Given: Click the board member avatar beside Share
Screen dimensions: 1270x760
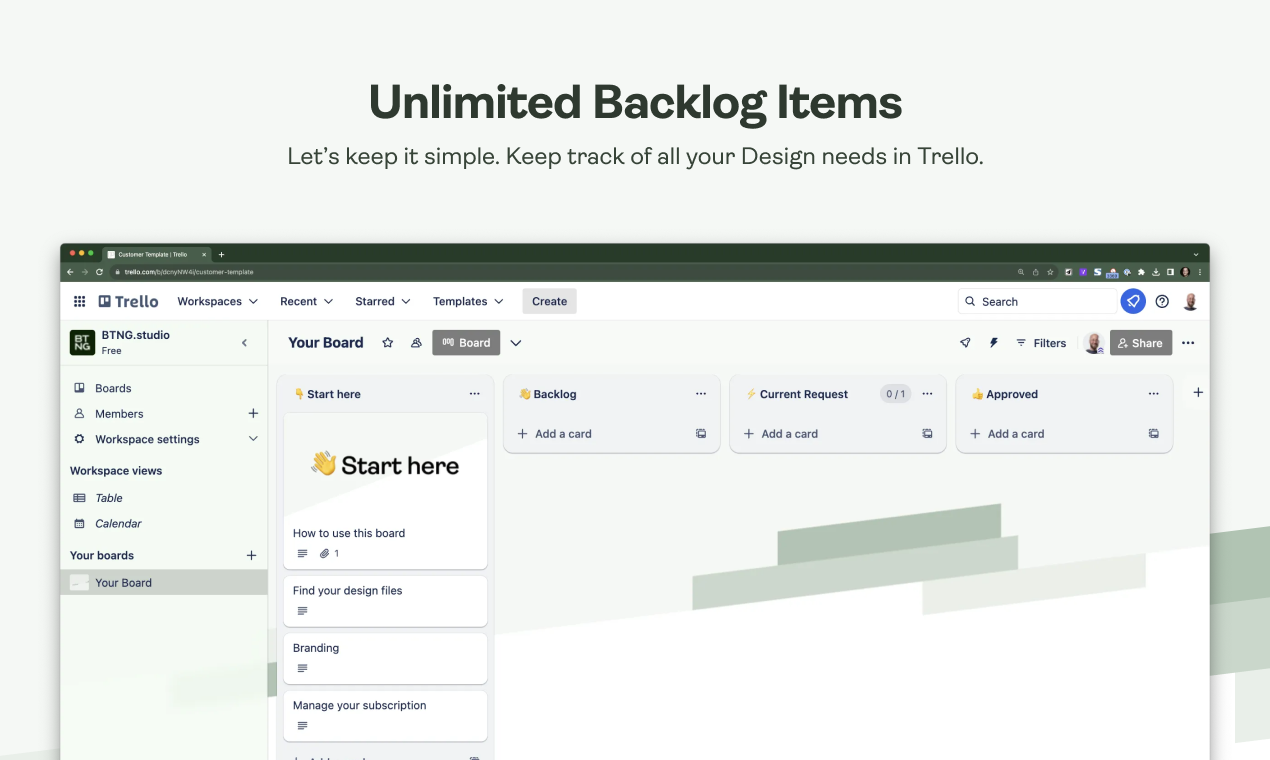Looking at the screenshot, I should coord(1093,343).
